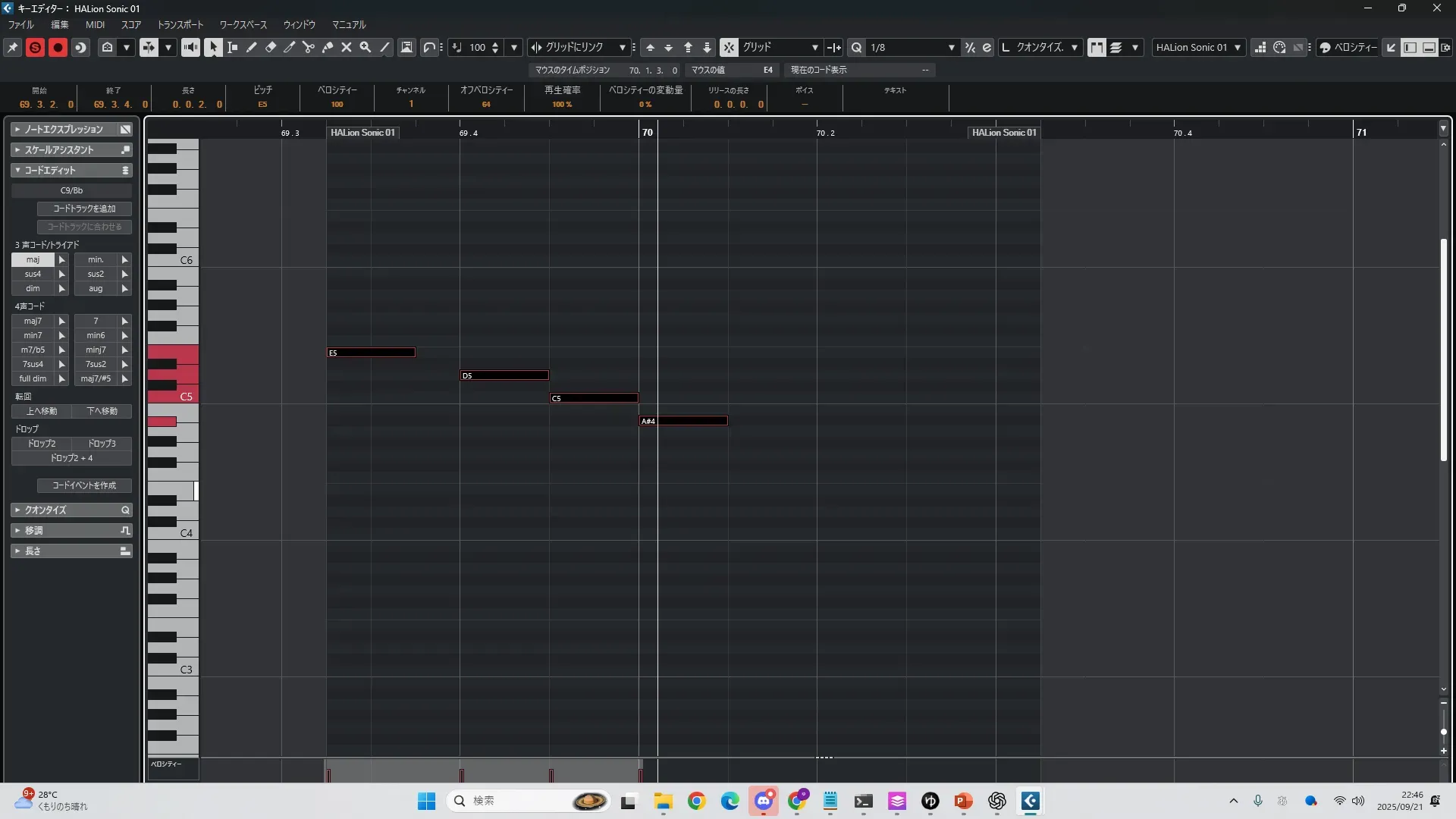The height and width of the screenshot is (819, 1456).
Task: Click the vertical zoom slider handle
Action: pos(1443,732)
